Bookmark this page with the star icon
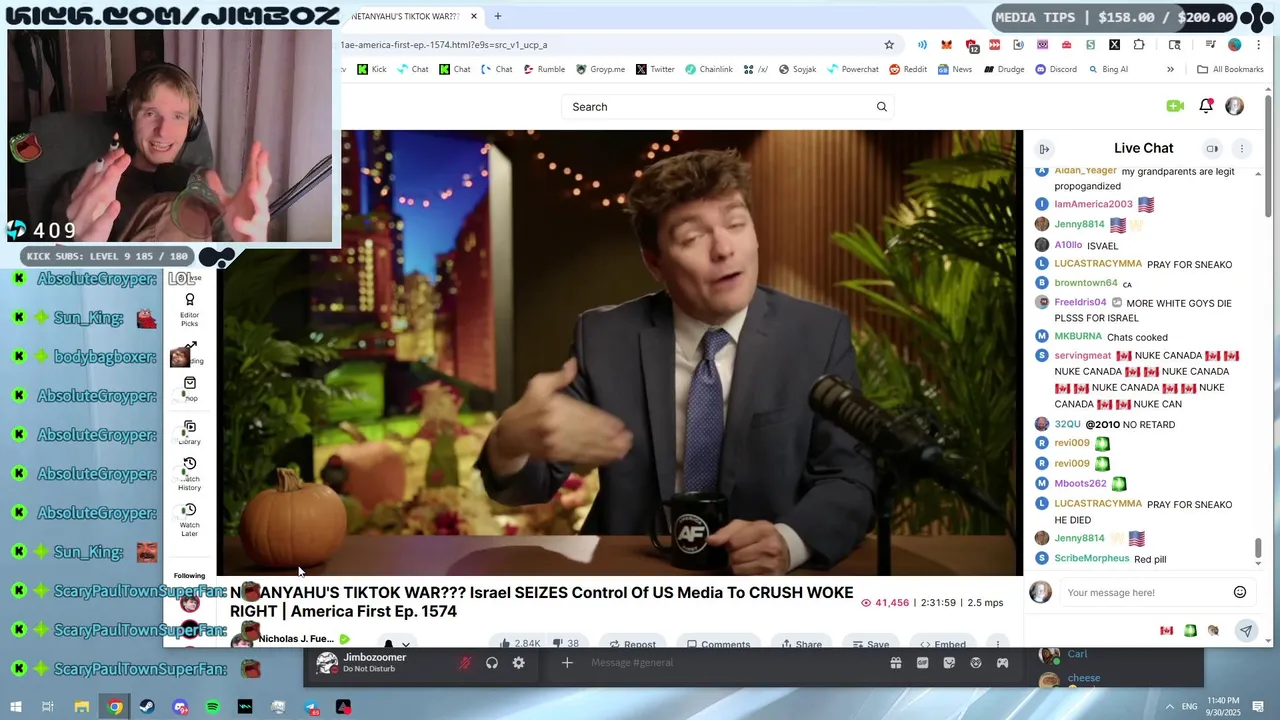This screenshot has height=720, width=1280. 889,45
